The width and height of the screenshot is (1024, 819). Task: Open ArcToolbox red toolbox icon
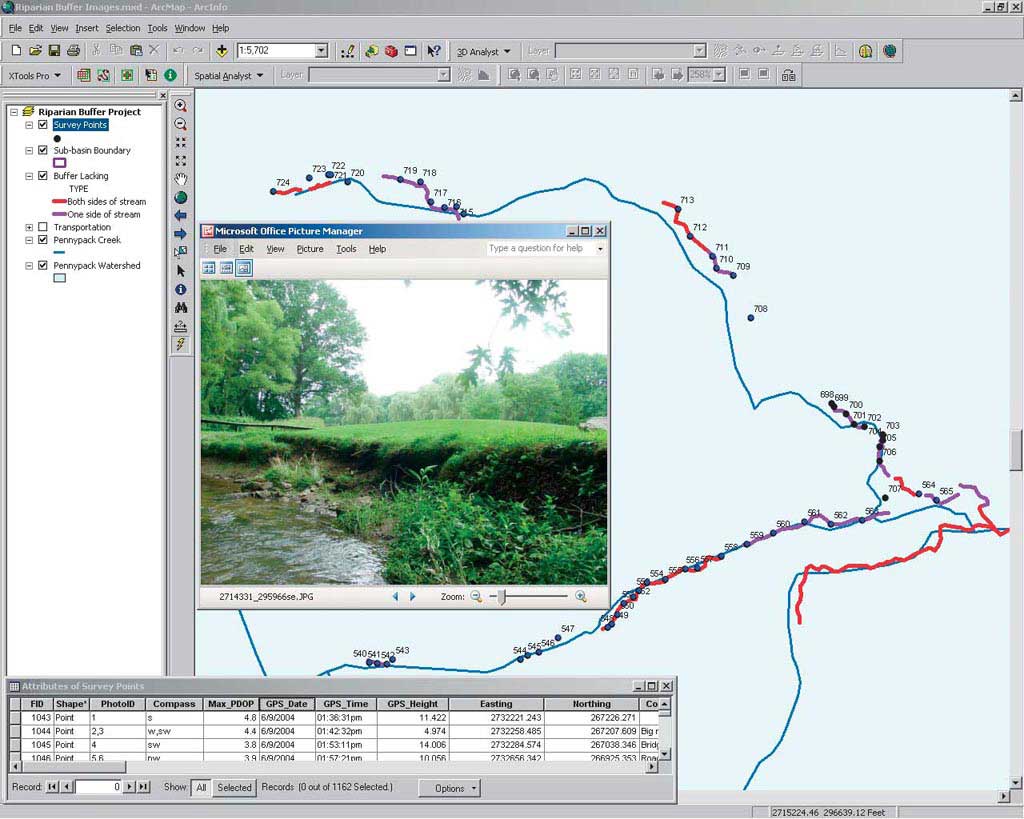391,51
